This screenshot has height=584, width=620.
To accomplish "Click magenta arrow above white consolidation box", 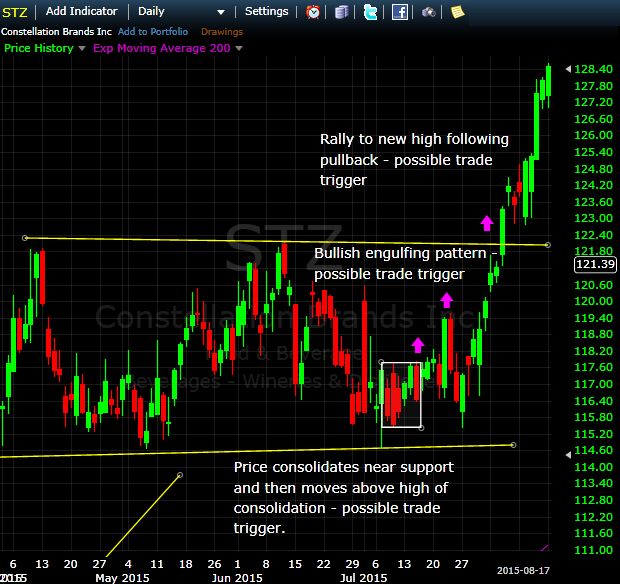I will [x=418, y=345].
